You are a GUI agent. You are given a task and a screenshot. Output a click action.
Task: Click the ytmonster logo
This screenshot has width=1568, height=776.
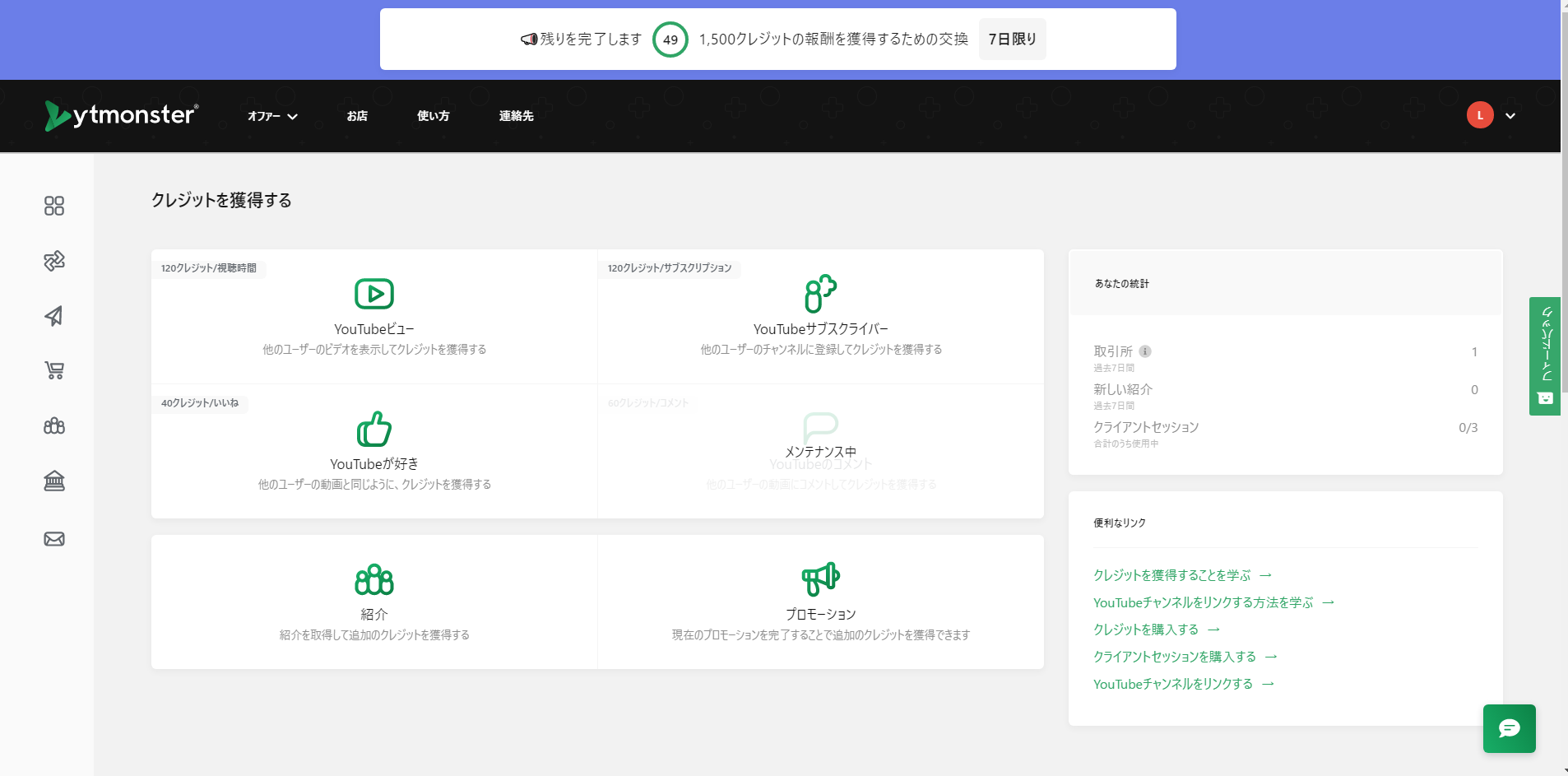click(122, 116)
